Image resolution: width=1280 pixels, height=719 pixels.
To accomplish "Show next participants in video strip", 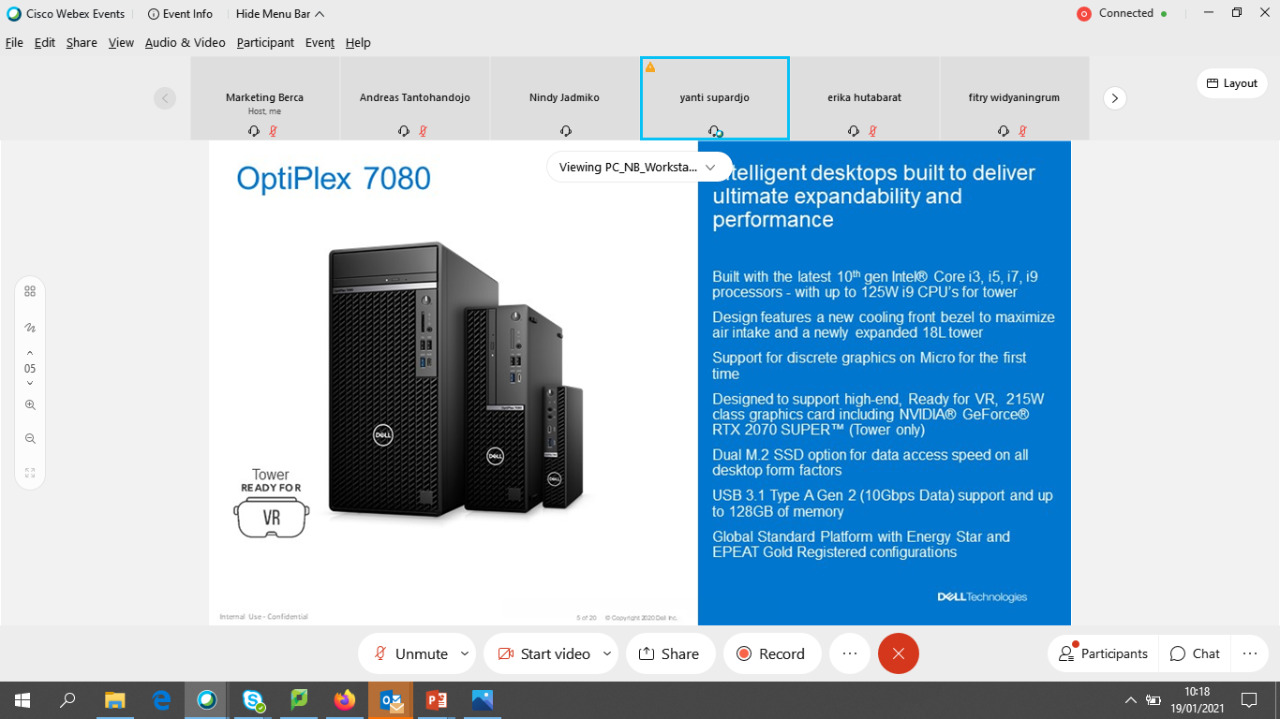I will 1115,98.
